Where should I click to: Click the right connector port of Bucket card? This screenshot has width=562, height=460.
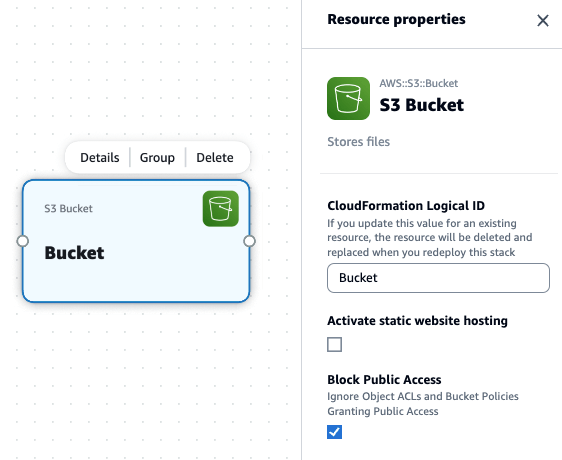tap(249, 241)
